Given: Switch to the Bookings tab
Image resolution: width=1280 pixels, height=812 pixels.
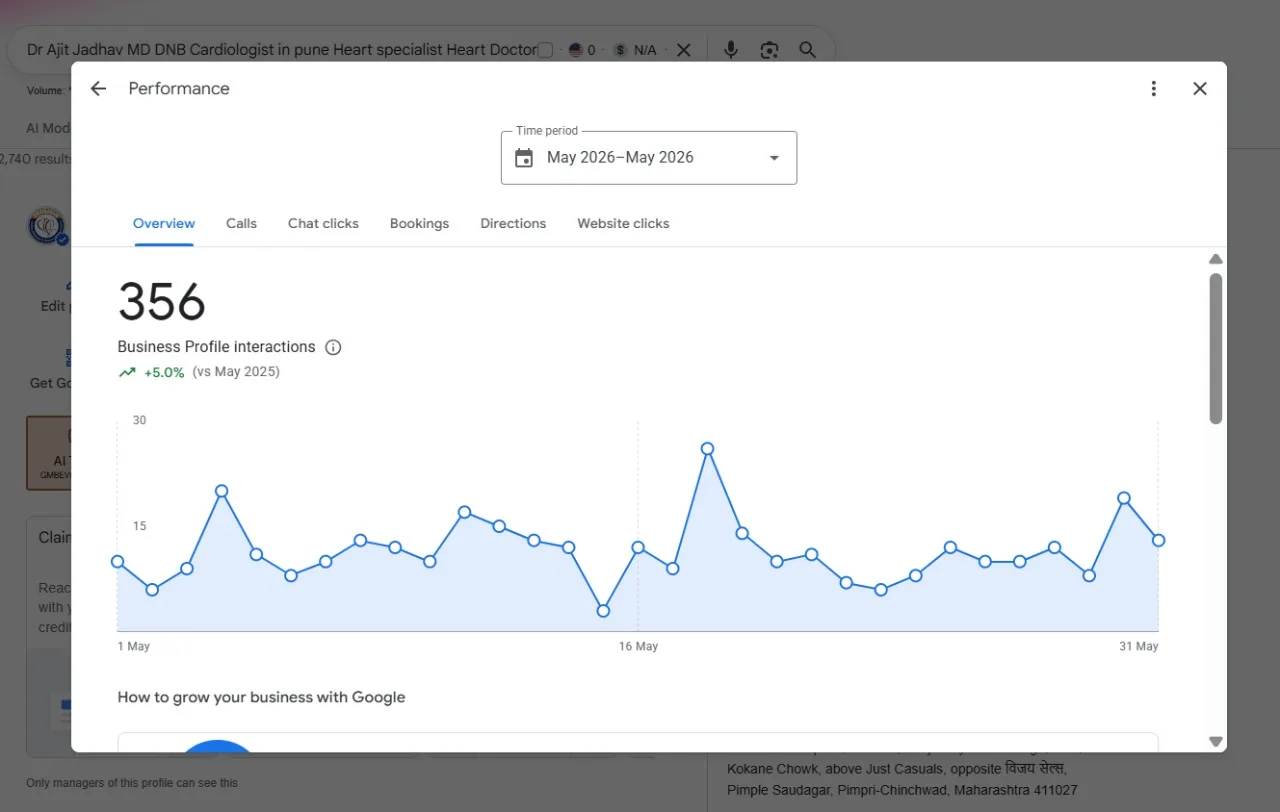Looking at the screenshot, I should click(x=419, y=224).
